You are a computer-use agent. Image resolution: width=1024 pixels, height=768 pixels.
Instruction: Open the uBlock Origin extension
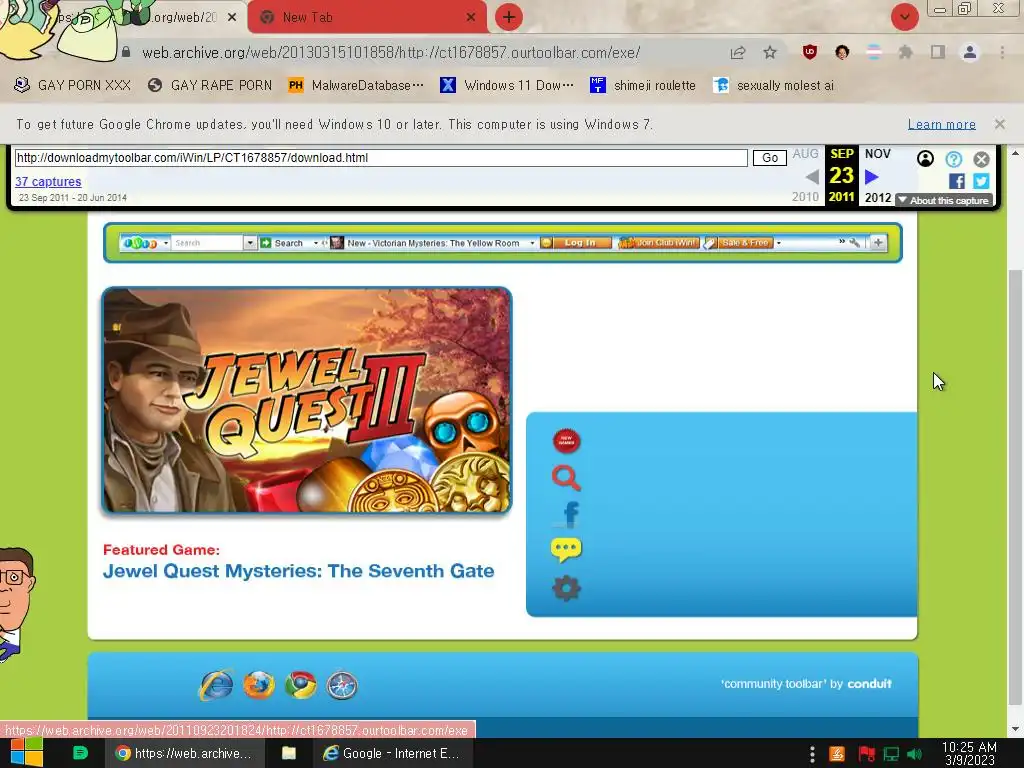click(810, 52)
